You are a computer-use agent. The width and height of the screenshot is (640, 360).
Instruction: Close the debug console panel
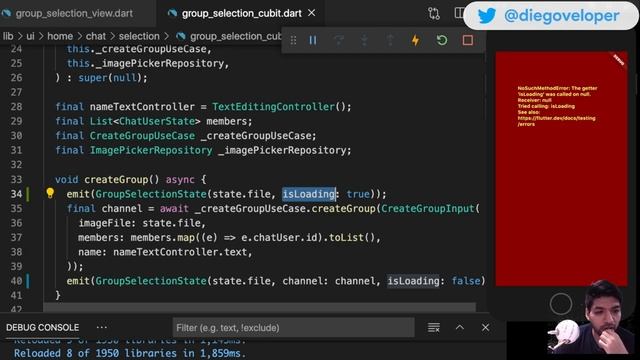click(485, 327)
